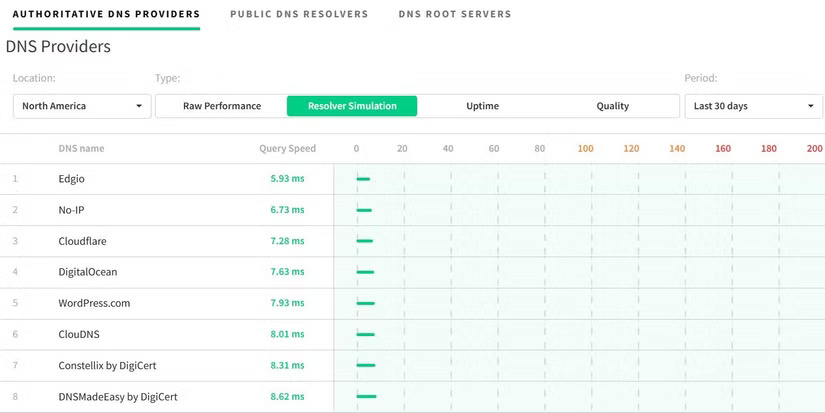Screen dimensions: 825x413
Task: Click the 8.31 ms query speed value
Action: pos(287,365)
